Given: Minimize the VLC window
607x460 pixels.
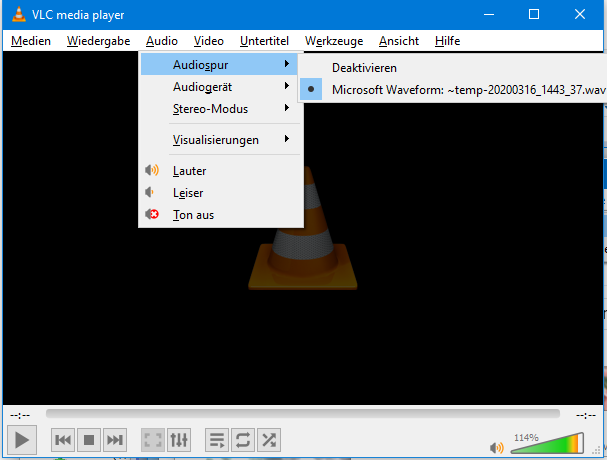Looking at the screenshot, I should click(x=489, y=14).
